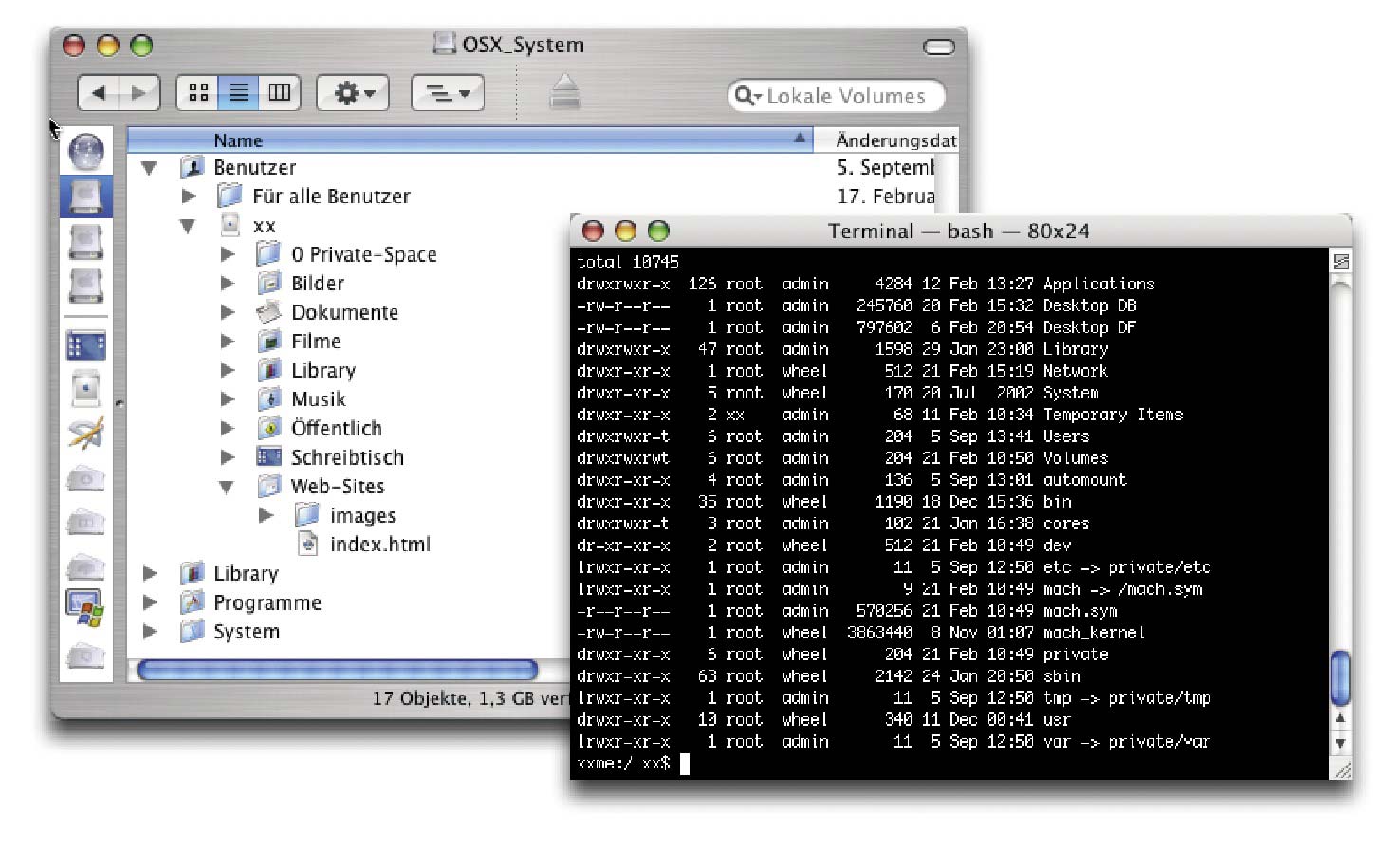Click the Terminal vertical scrollbar thumb
The height and width of the screenshot is (851, 1400).
click(x=1340, y=677)
